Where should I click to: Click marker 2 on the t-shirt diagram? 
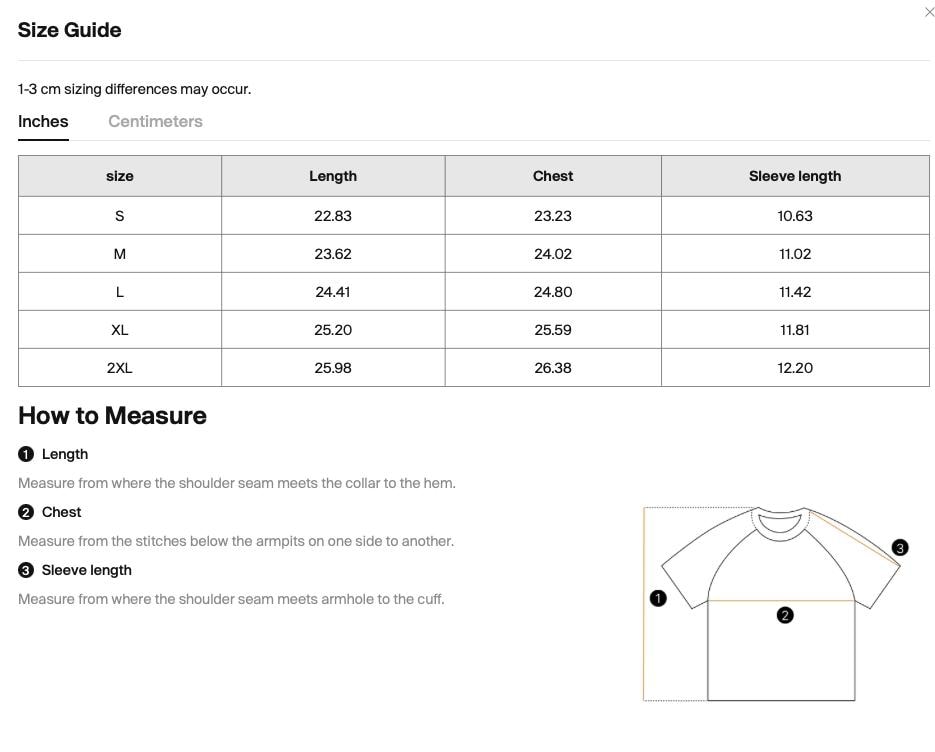coord(785,615)
